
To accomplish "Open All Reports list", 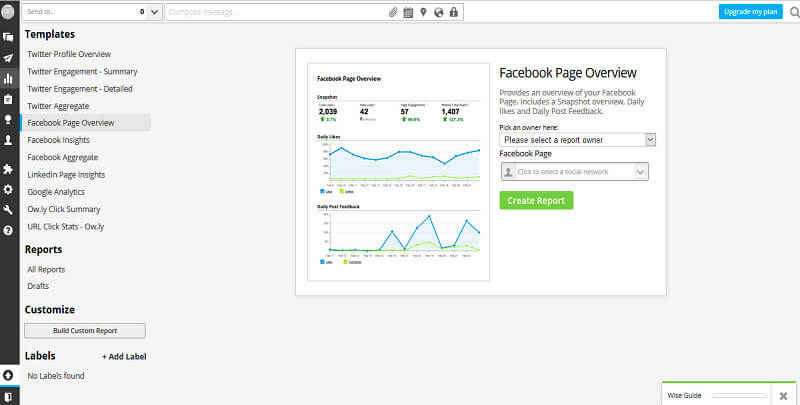I will pos(46,269).
